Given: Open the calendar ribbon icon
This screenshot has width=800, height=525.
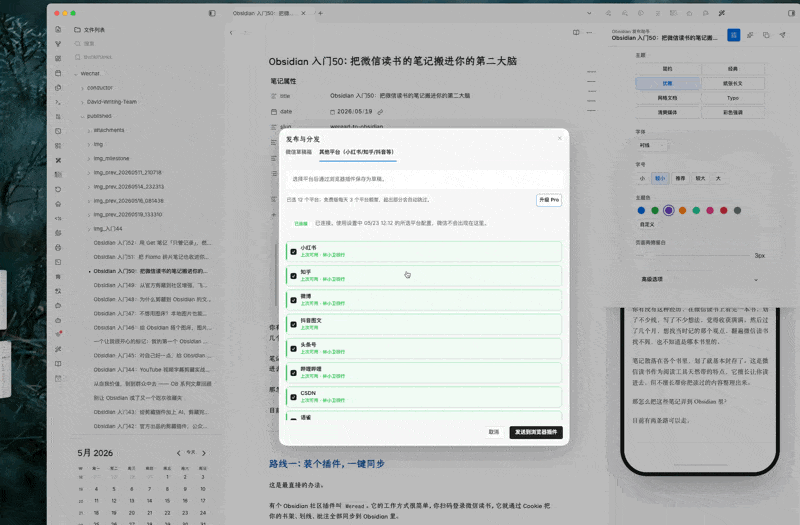Looking at the screenshot, I should click(x=58, y=73).
